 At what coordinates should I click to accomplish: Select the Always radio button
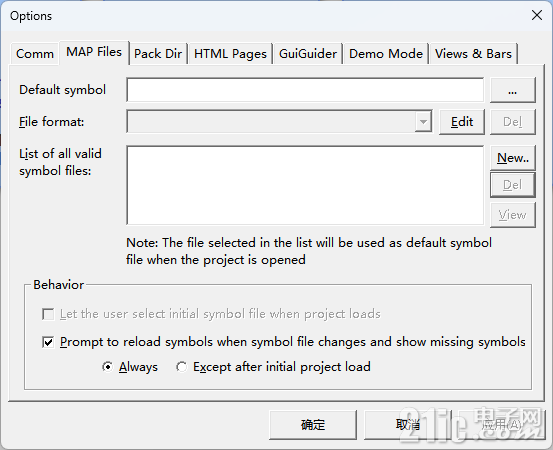coord(107,367)
